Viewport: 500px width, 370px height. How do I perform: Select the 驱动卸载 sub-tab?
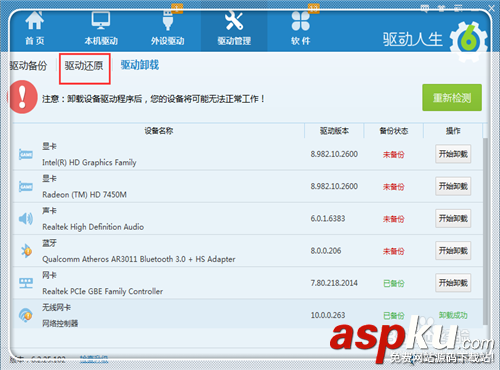pos(140,65)
